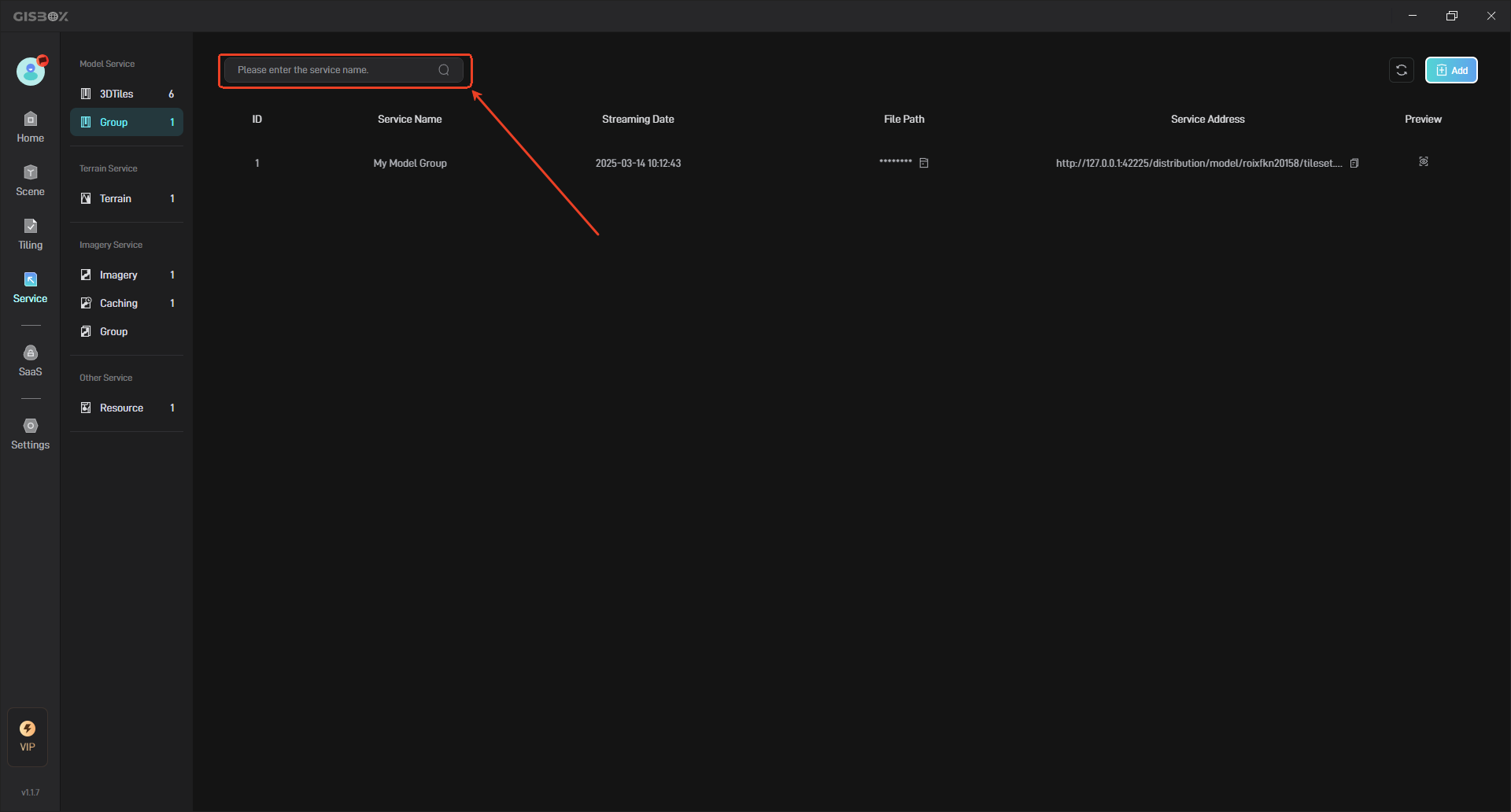Open the user avatar profile
This screenshot has width=1511, height=812.
(31, 71)
